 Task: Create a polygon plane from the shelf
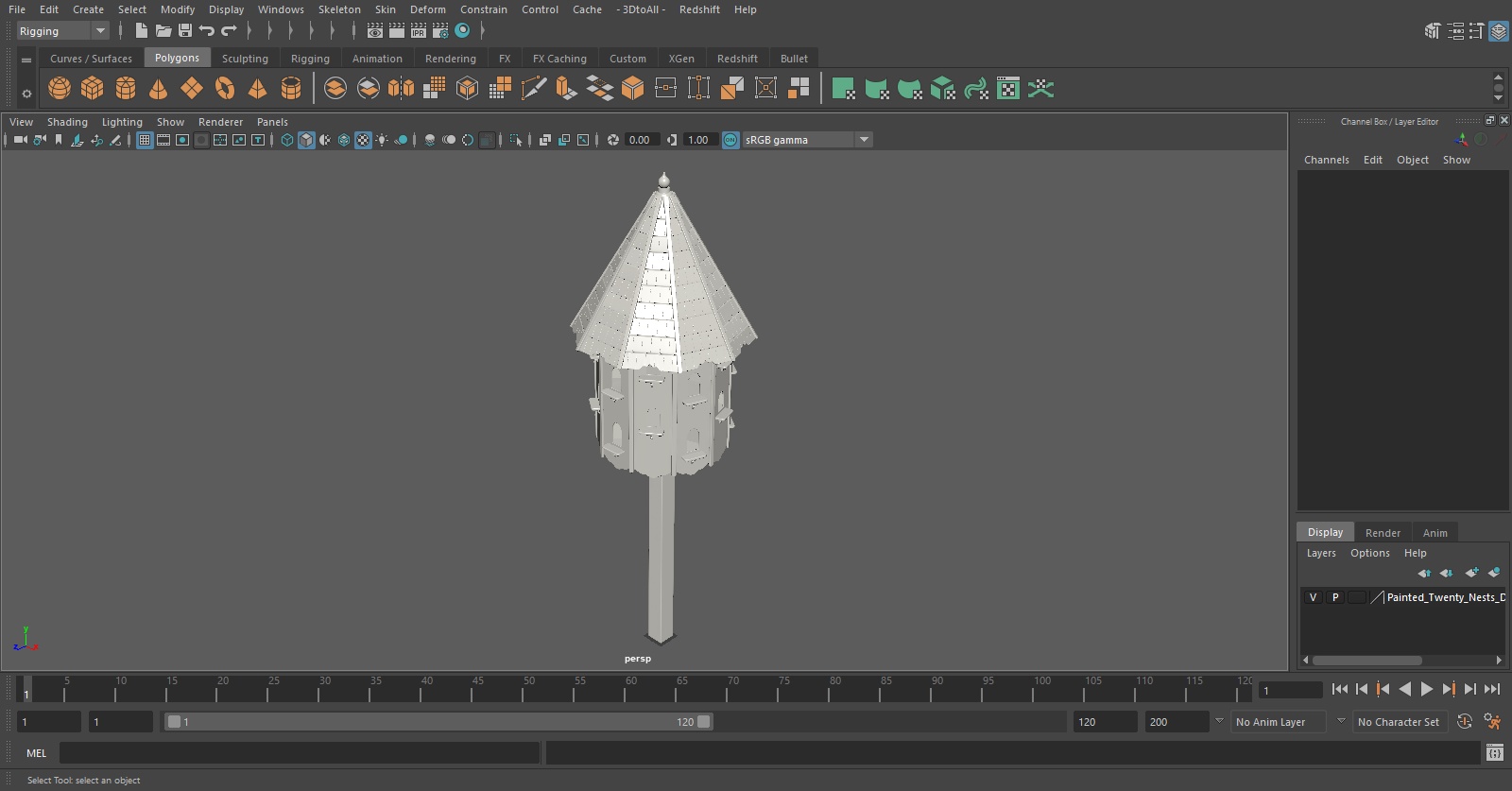pyautogui.click(x=192, y=89)
